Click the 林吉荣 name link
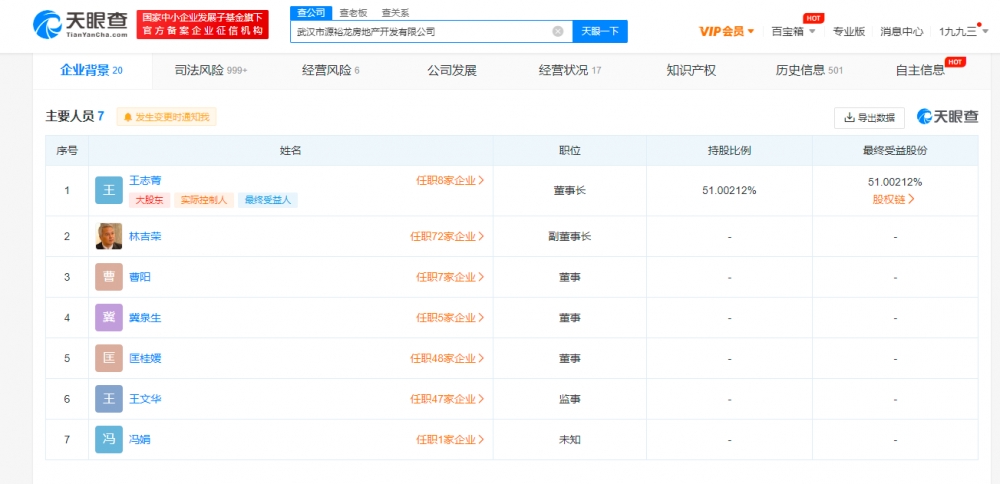Image resolution: width=1000 pixels, height=484 pixels. click(145, 237)
